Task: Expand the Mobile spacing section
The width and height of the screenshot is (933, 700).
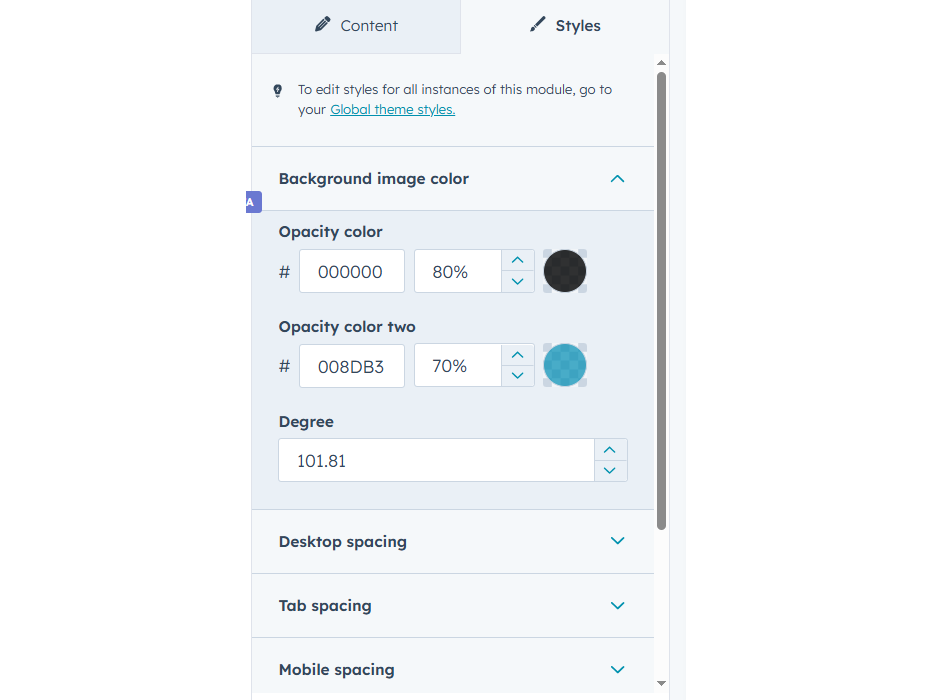Action: (617, 669)
